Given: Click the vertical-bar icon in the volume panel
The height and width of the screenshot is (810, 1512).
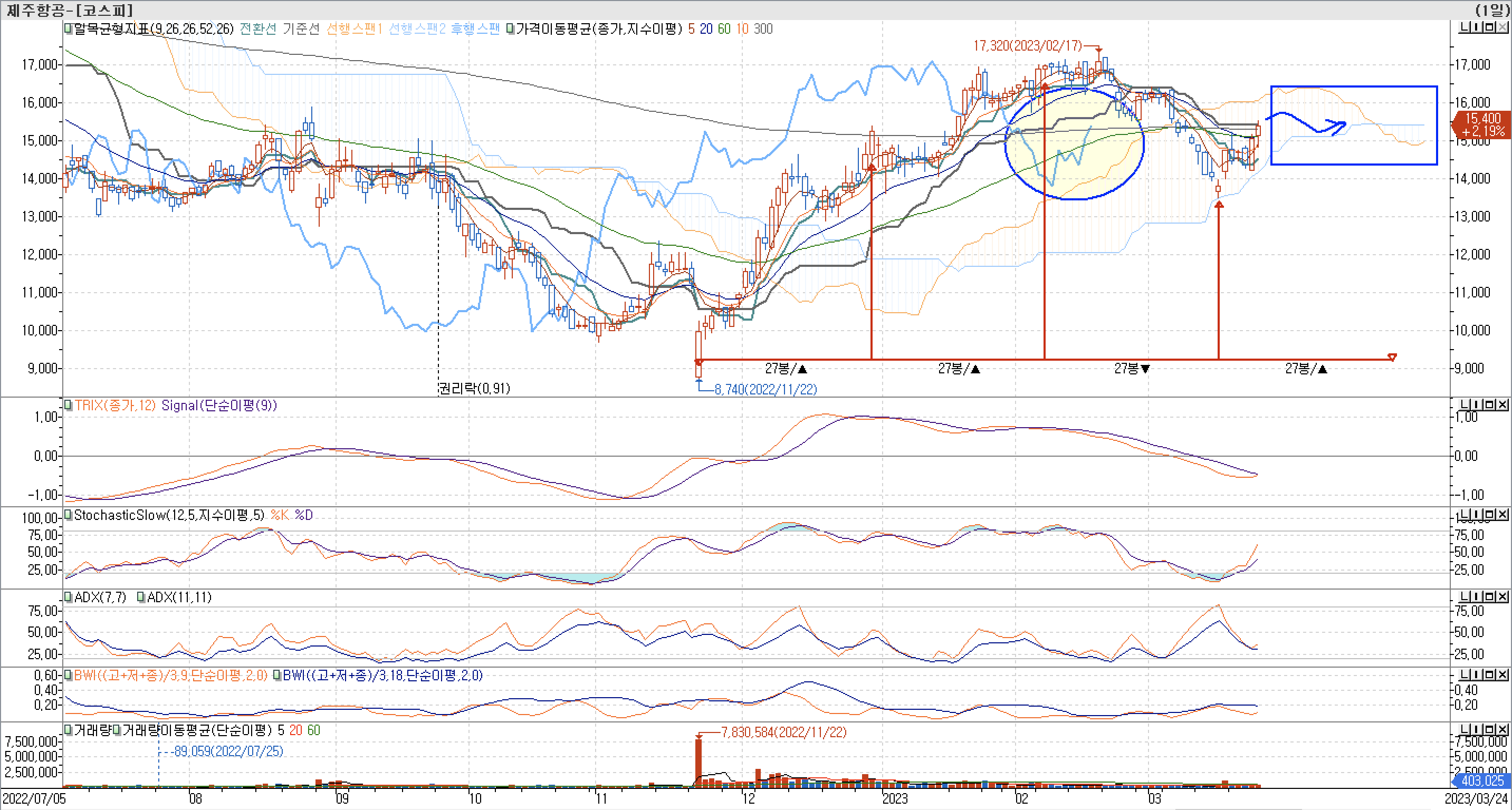Looking at the screenshot, I should click(1477, 729).
